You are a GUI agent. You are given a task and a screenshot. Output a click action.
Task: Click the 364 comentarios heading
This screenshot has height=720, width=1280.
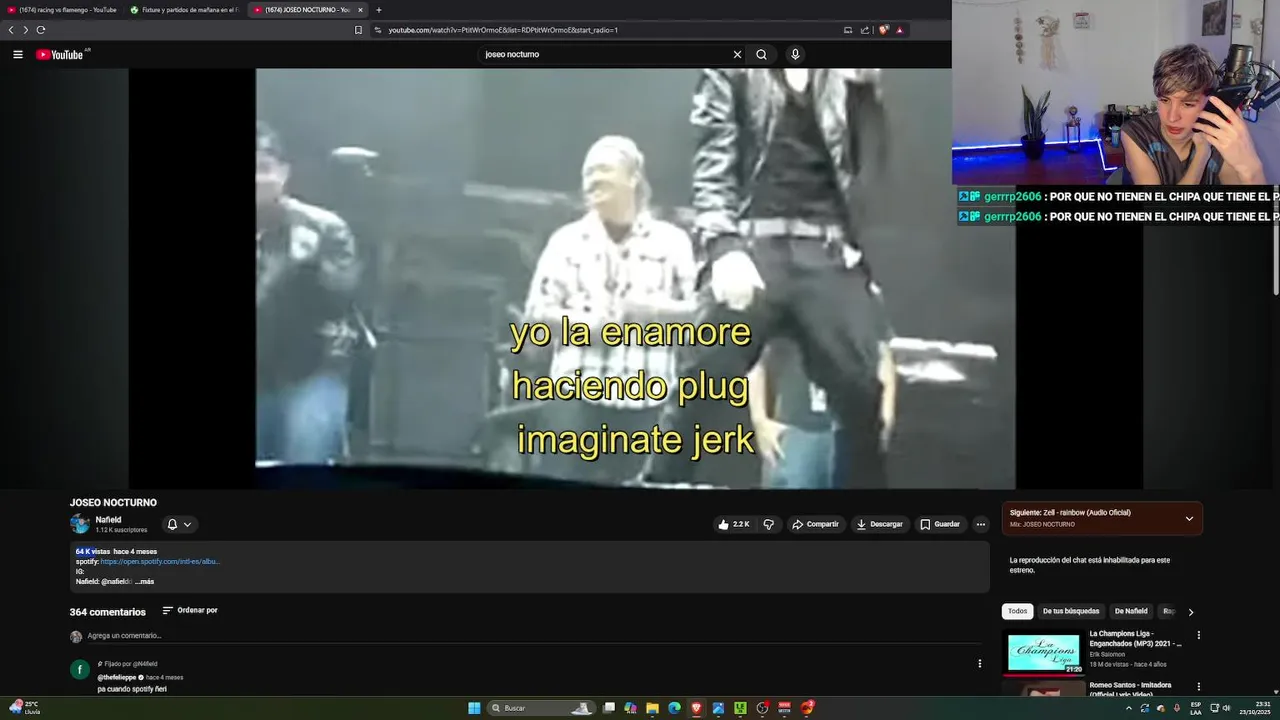tap(107, 612)
